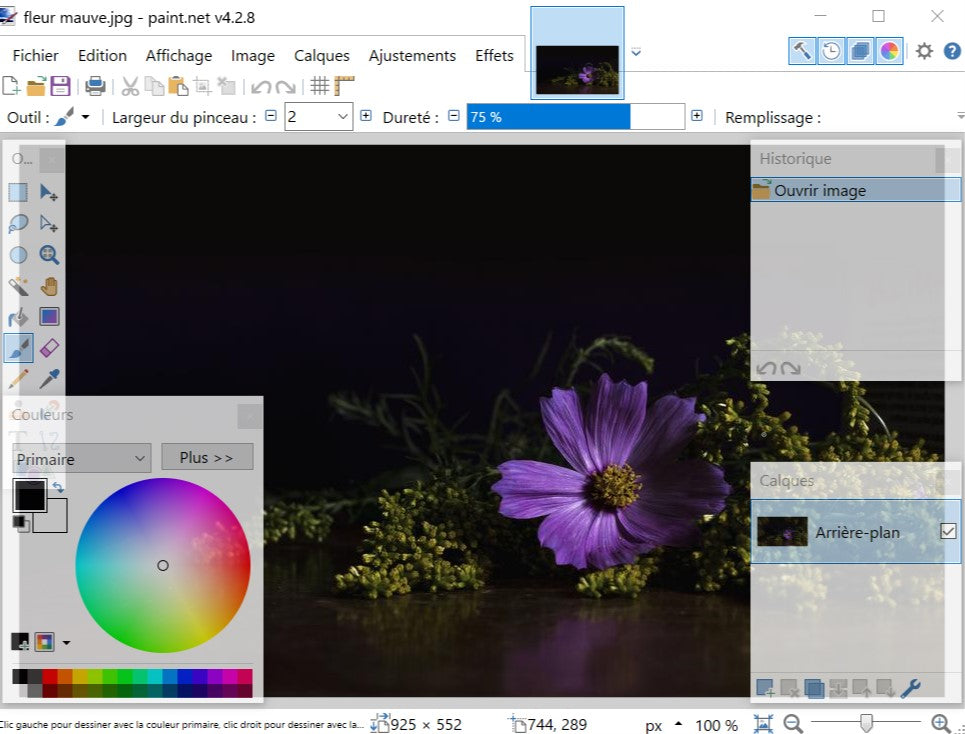The width and height of the screenshot is (965, 734).
Task: Click the Print icon in toolbar
Action: [95, 86]
